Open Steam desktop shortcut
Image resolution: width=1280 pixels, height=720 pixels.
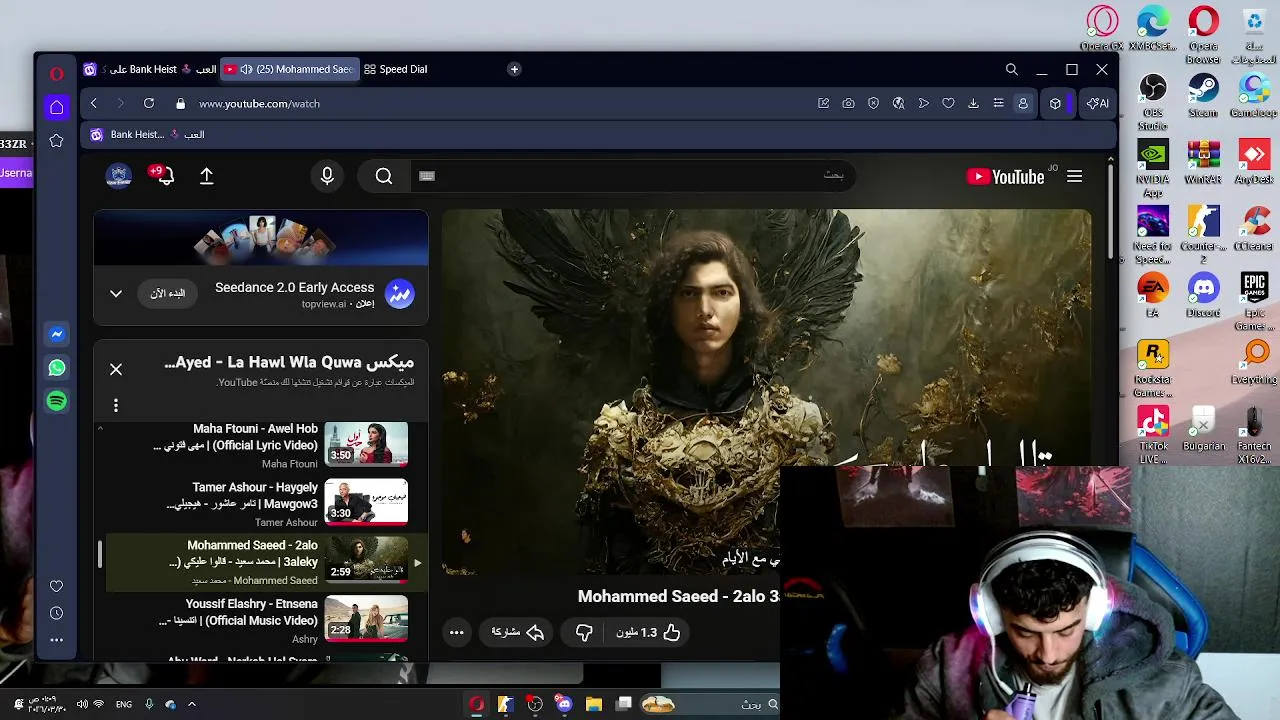[1203, 96]
